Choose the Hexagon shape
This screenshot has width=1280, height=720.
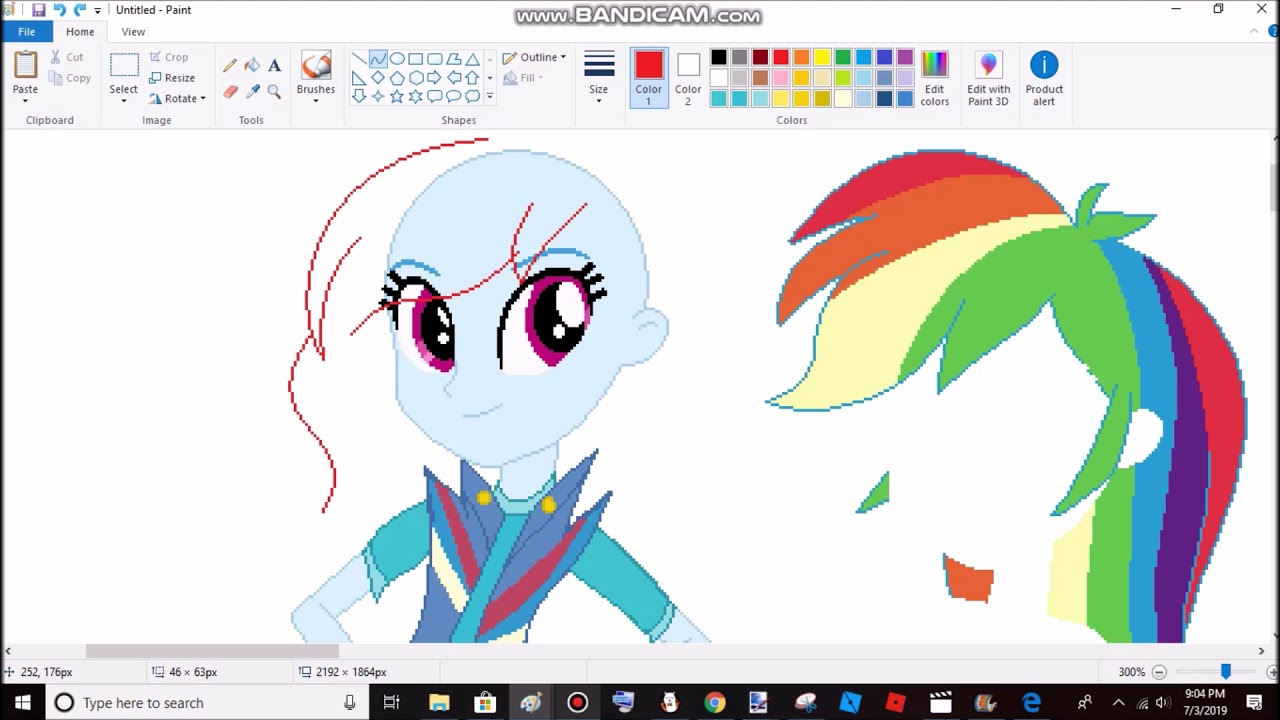point(416,78)
